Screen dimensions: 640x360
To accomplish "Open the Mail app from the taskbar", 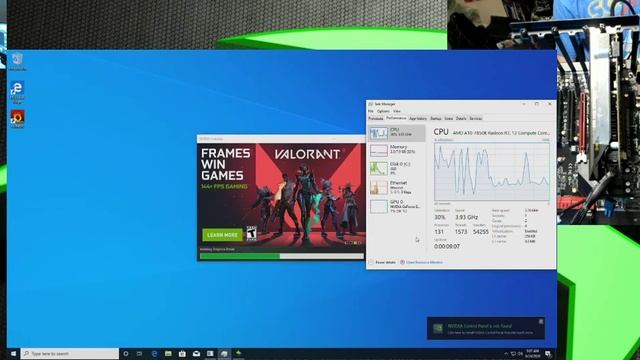I will pos(196,353).
